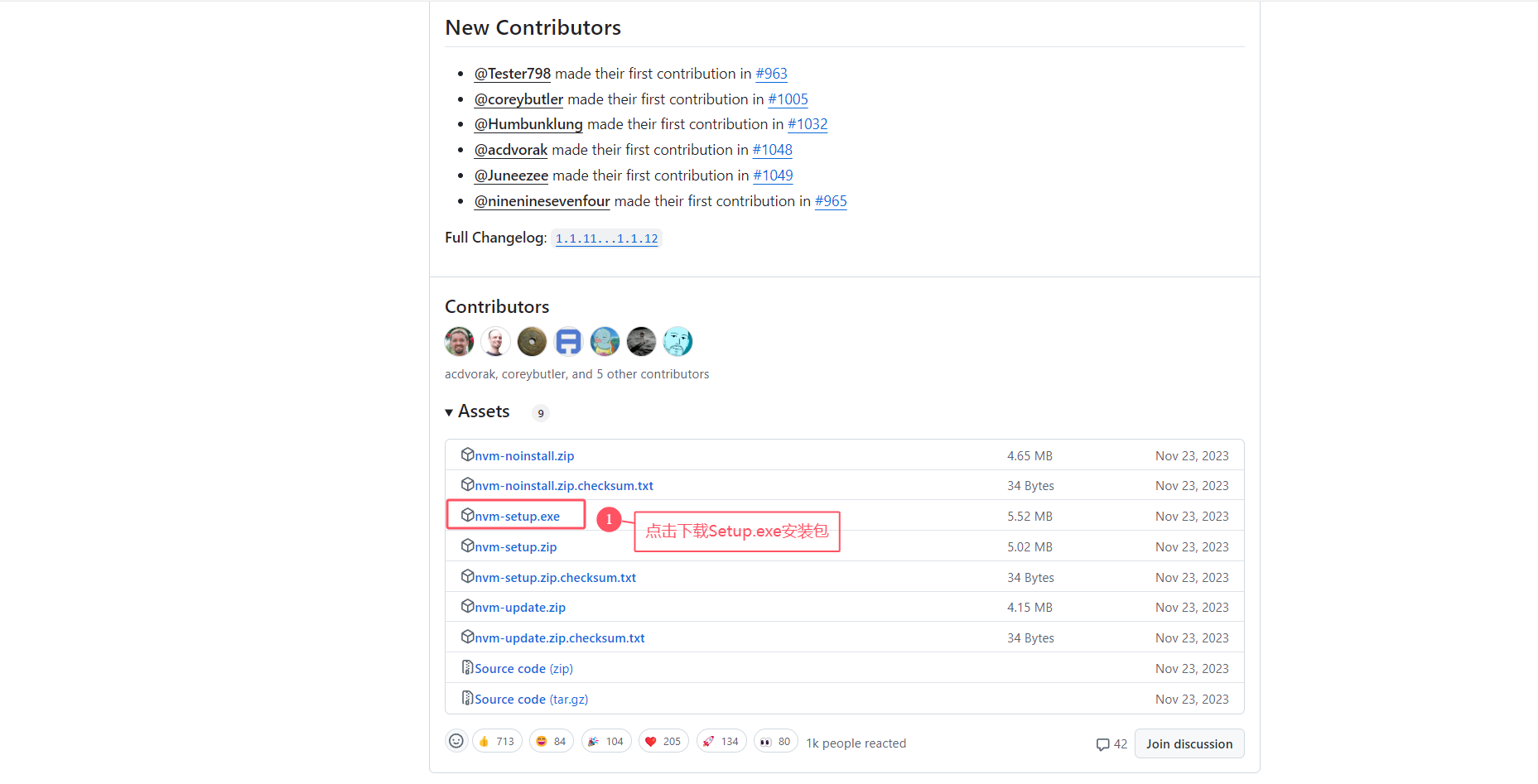
Task: Click the rocket reaction with 134
Action: [721, 742]
